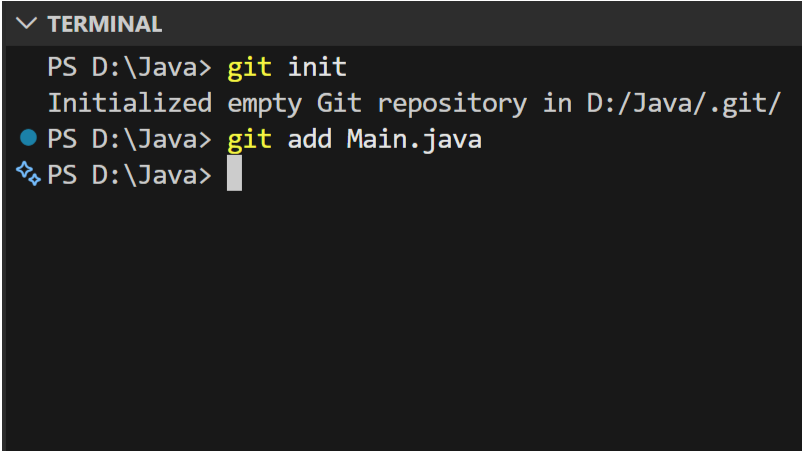Click the yellow git before add Main.java
The width and height of the screenshot is (802, 451).
coord(249,140)
